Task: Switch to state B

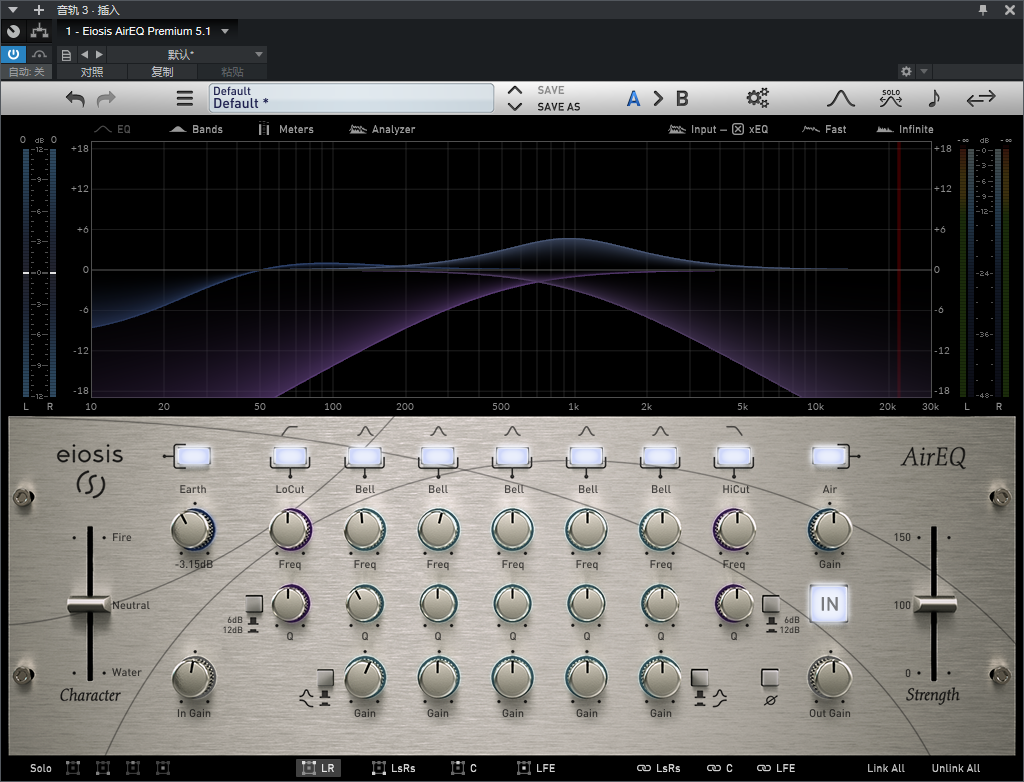Action: tap(682, 99)
